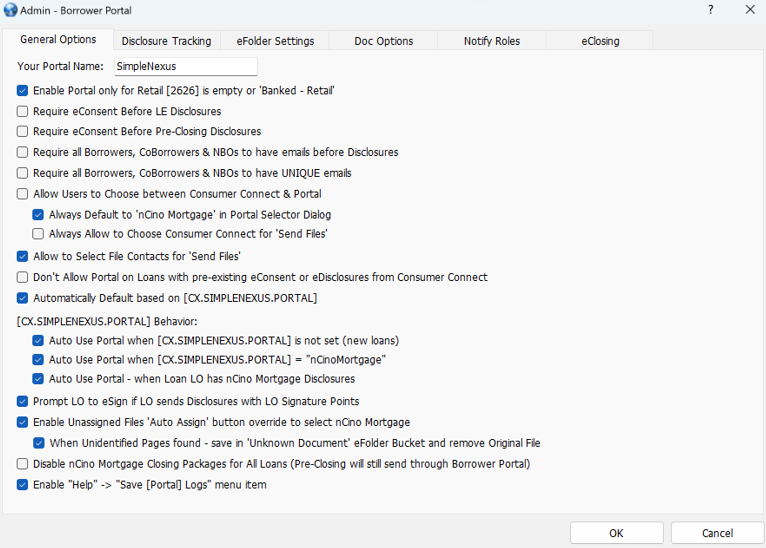Uncheck Always Default to 'nCino Mortgage' in Selector

click(x=38, y=214)
